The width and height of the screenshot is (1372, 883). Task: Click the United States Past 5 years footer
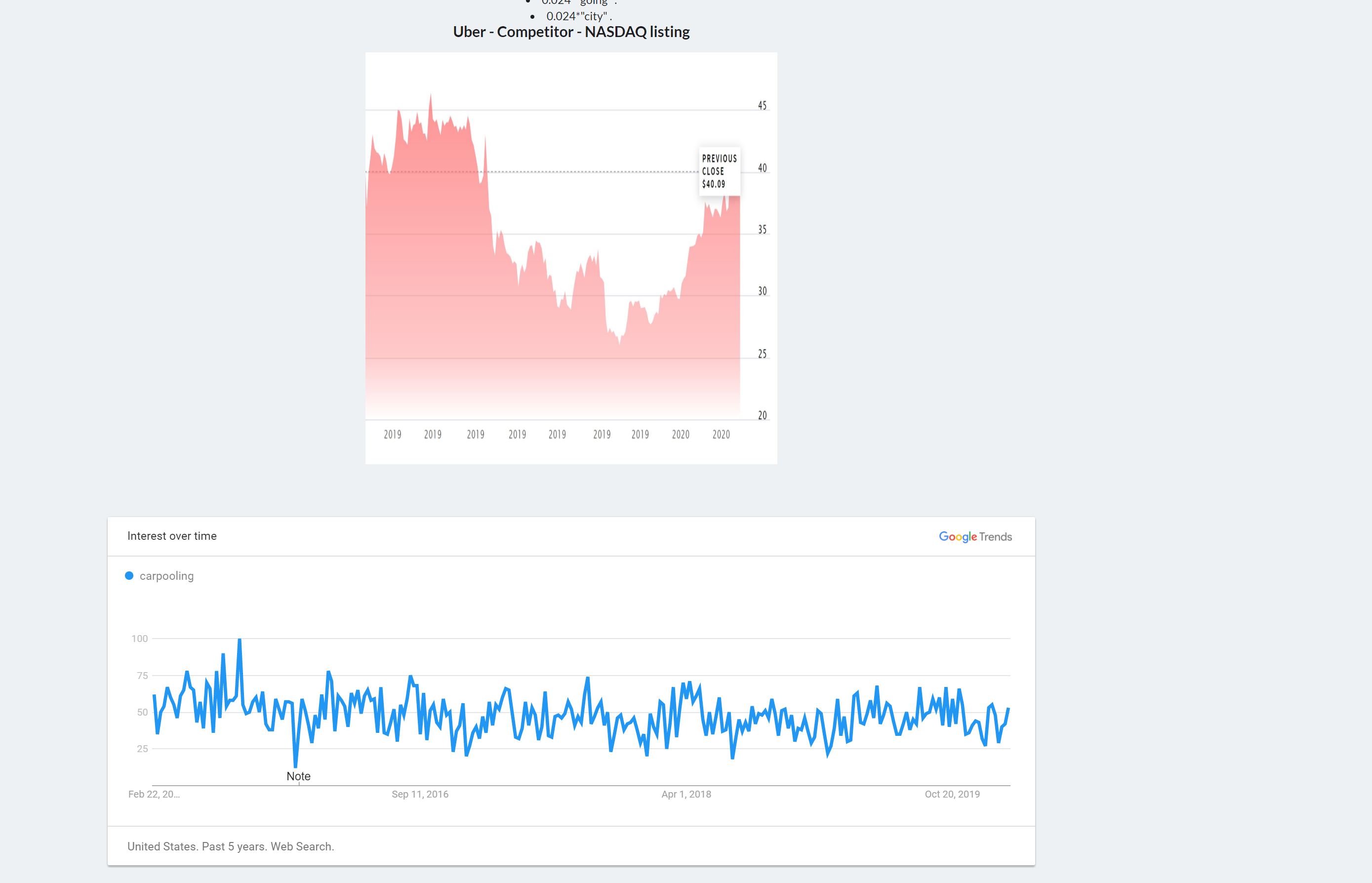pos(231,846)
